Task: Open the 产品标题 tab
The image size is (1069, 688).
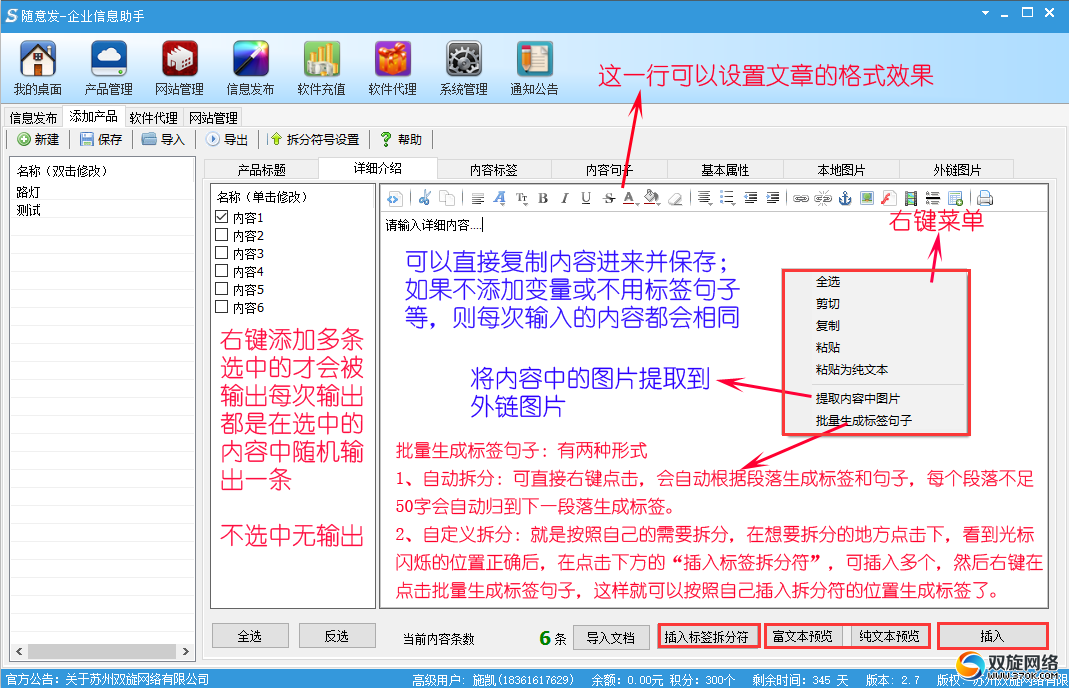Action: click(261, 170)
